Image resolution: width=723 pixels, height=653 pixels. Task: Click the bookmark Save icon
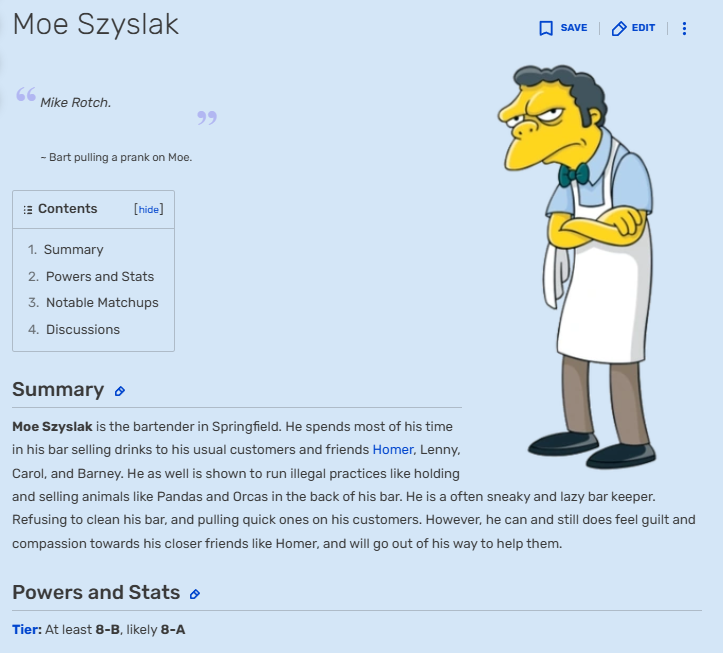[x=546, y=28]
